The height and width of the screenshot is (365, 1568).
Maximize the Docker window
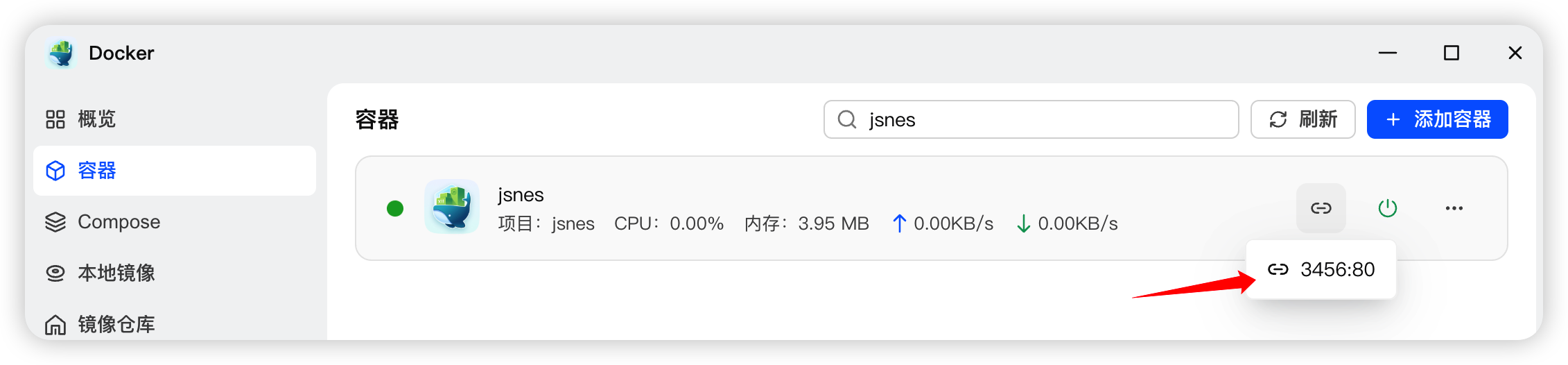tap(1451, 53)
